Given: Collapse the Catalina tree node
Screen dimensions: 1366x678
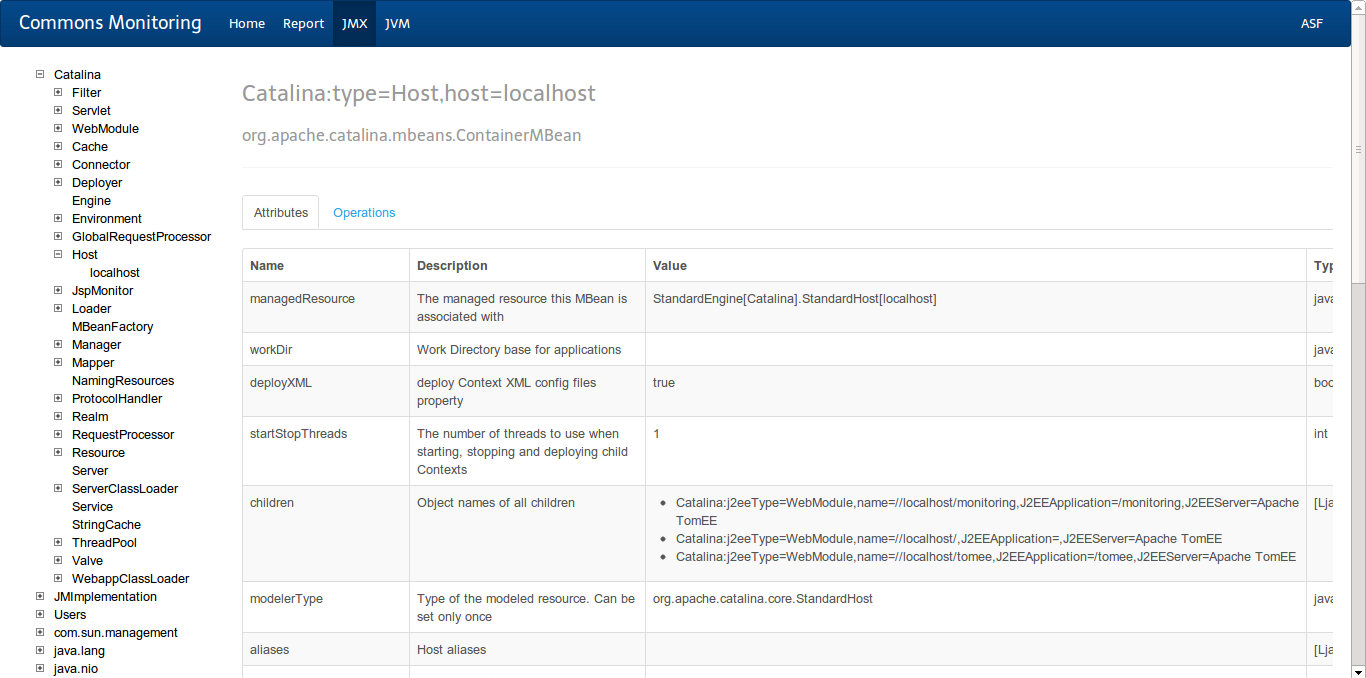Looking at the screenshot, I should [x=40, y=74].
